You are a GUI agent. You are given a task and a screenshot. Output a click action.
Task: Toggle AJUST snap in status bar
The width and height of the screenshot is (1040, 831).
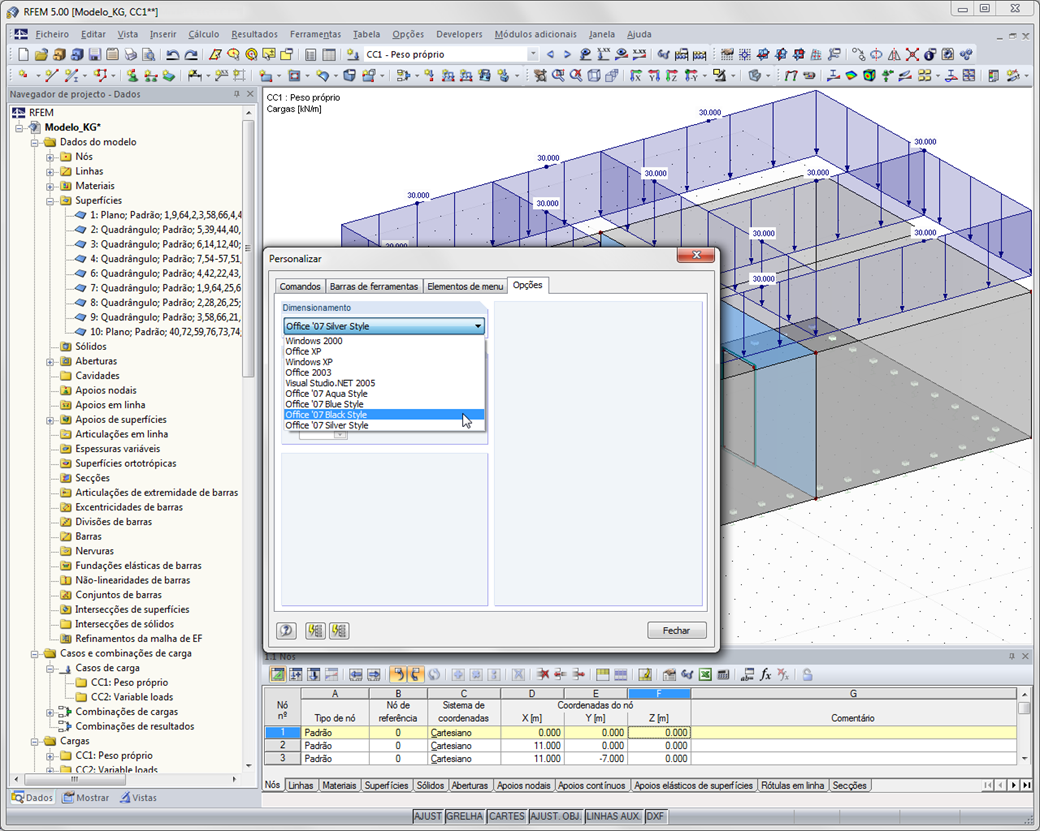pos(428,816)
